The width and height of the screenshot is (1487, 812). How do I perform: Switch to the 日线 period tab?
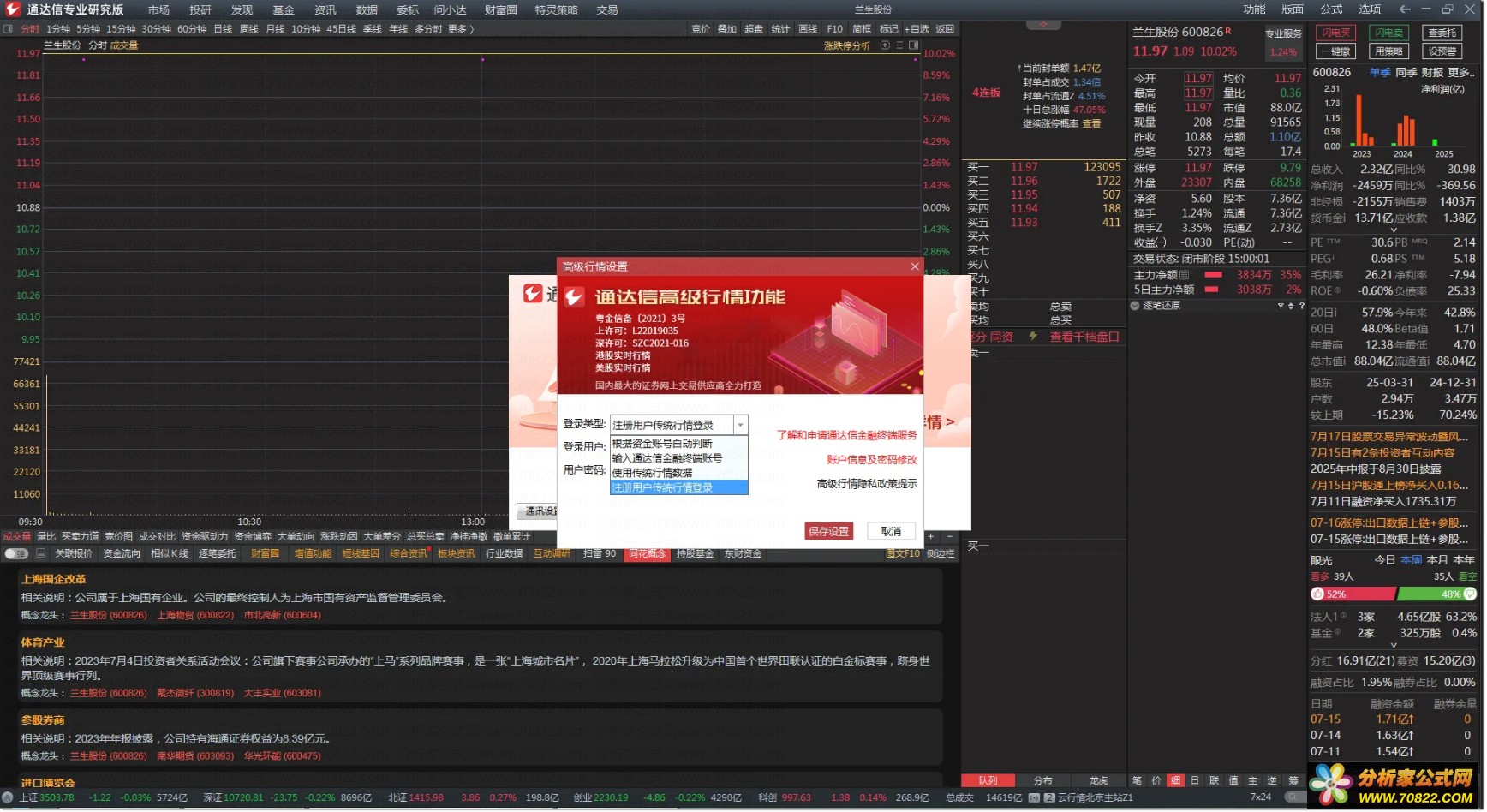tap(223, 29)
